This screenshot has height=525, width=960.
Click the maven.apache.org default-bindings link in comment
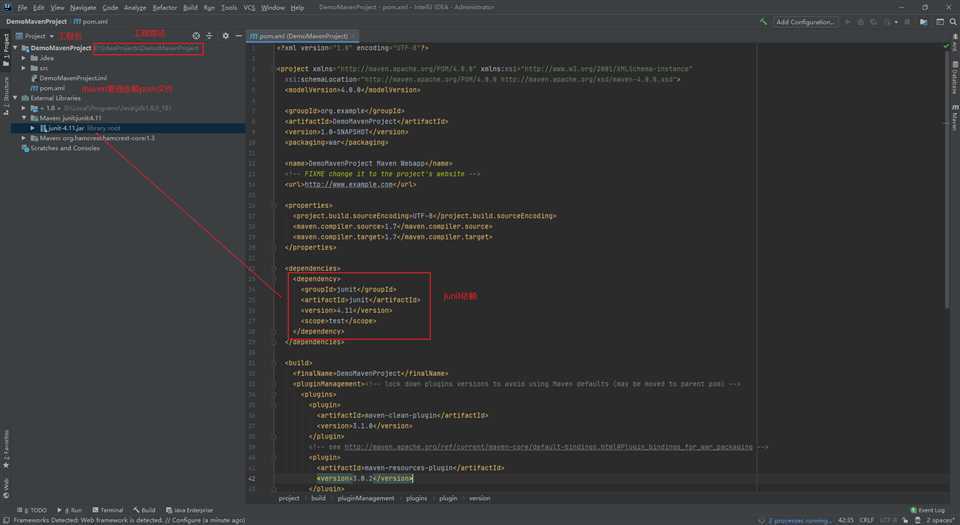click(548, 447)
